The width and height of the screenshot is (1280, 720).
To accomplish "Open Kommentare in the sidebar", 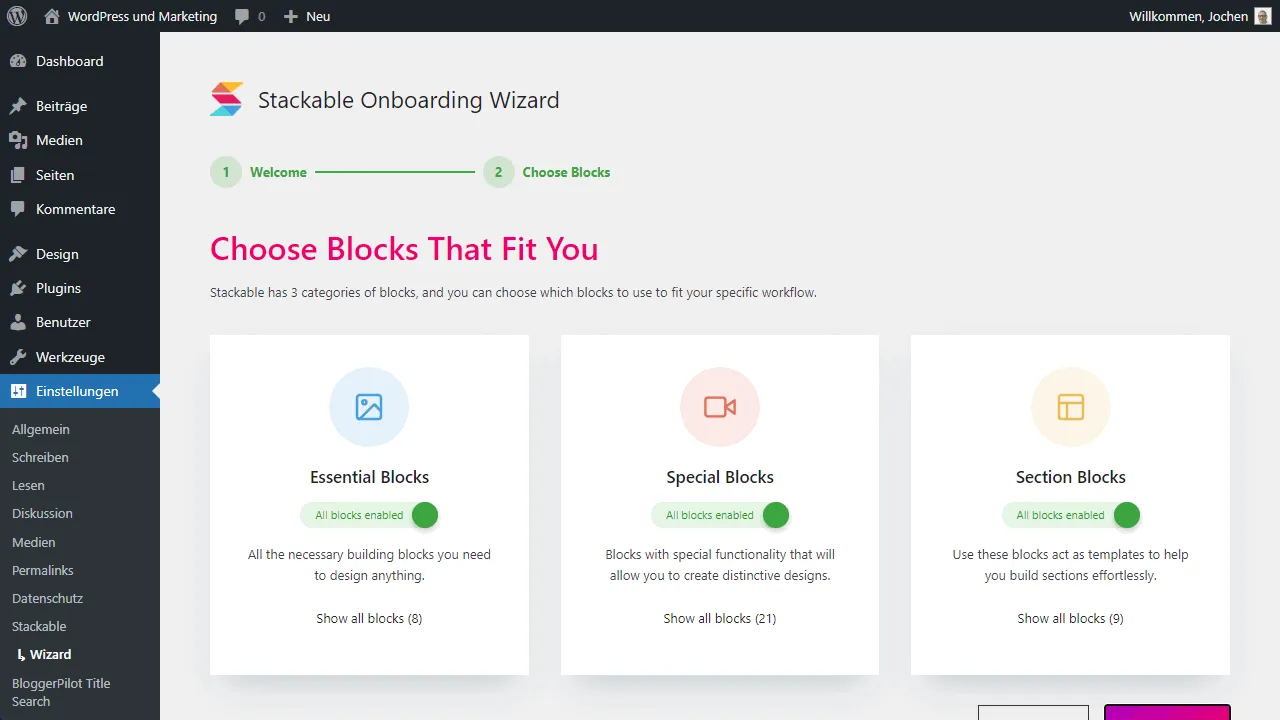I will (x=80, y=209).
